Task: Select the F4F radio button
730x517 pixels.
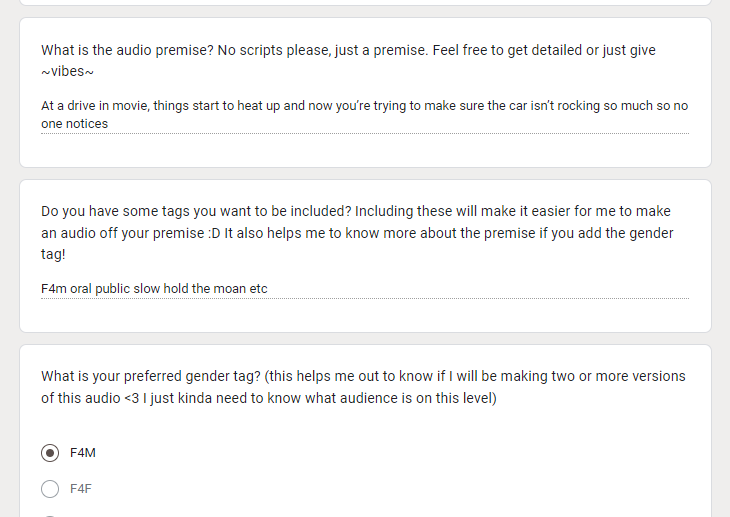Action: [x=50, y=489]
